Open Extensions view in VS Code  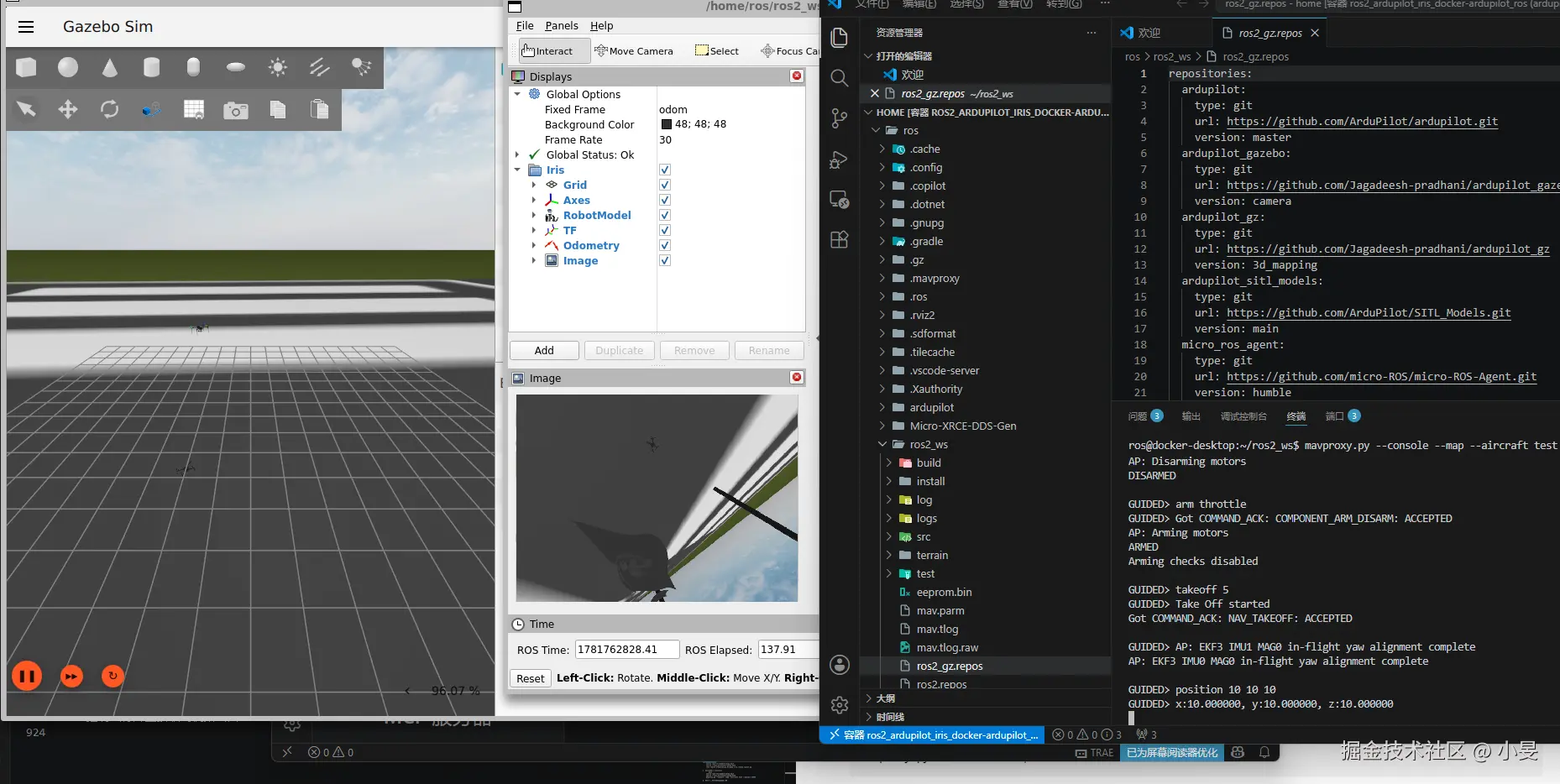click(839, 239)
